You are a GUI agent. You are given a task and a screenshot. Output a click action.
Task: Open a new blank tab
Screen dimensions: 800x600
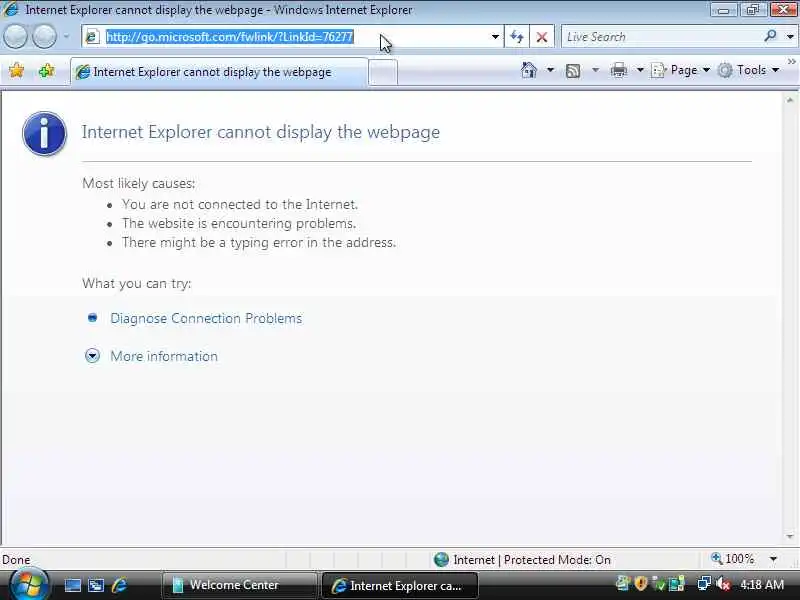coord(382,72)
